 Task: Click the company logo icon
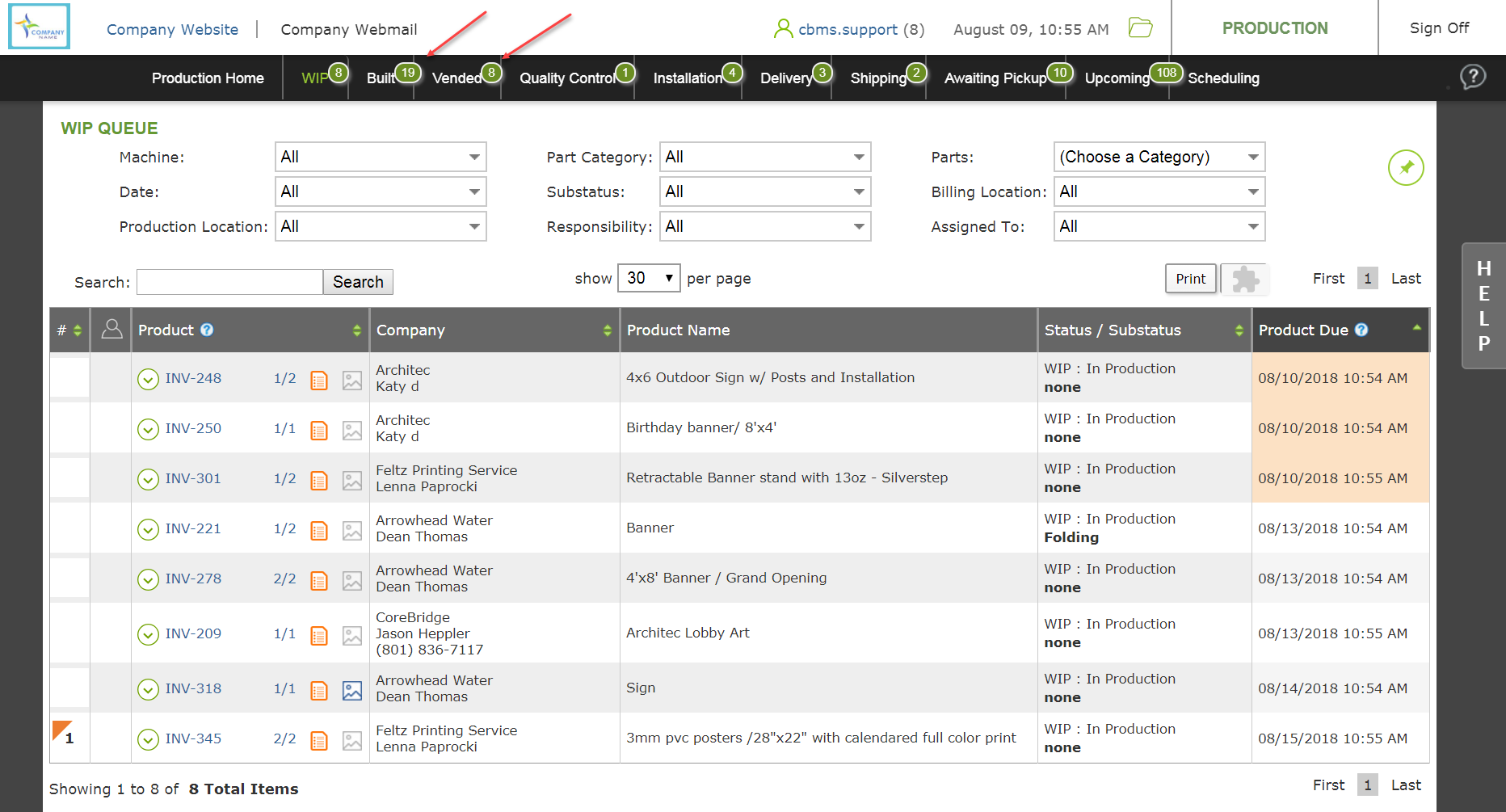point(40,27)
